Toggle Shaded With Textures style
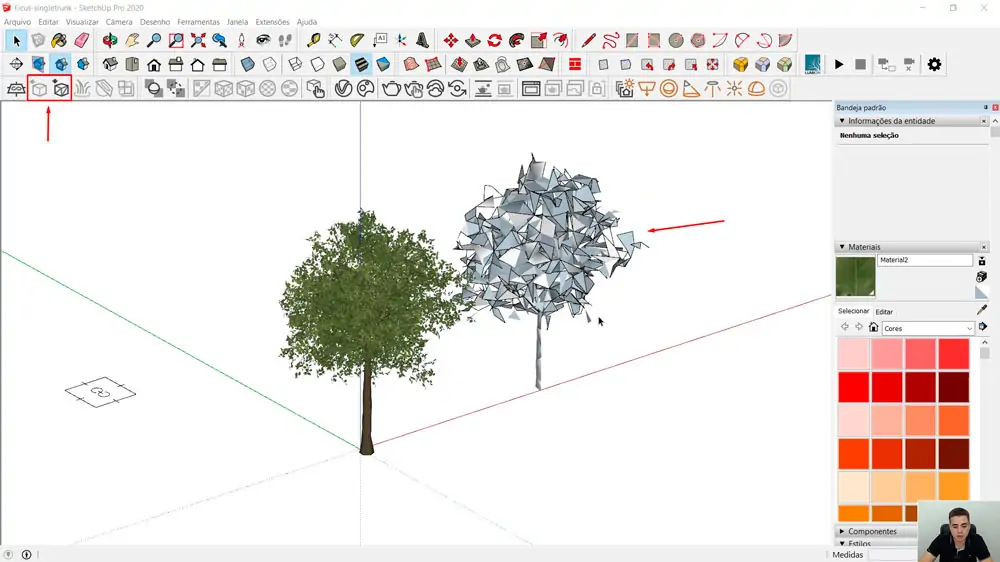Screen dimensions: 1000x562 click(x=361, y=64)
